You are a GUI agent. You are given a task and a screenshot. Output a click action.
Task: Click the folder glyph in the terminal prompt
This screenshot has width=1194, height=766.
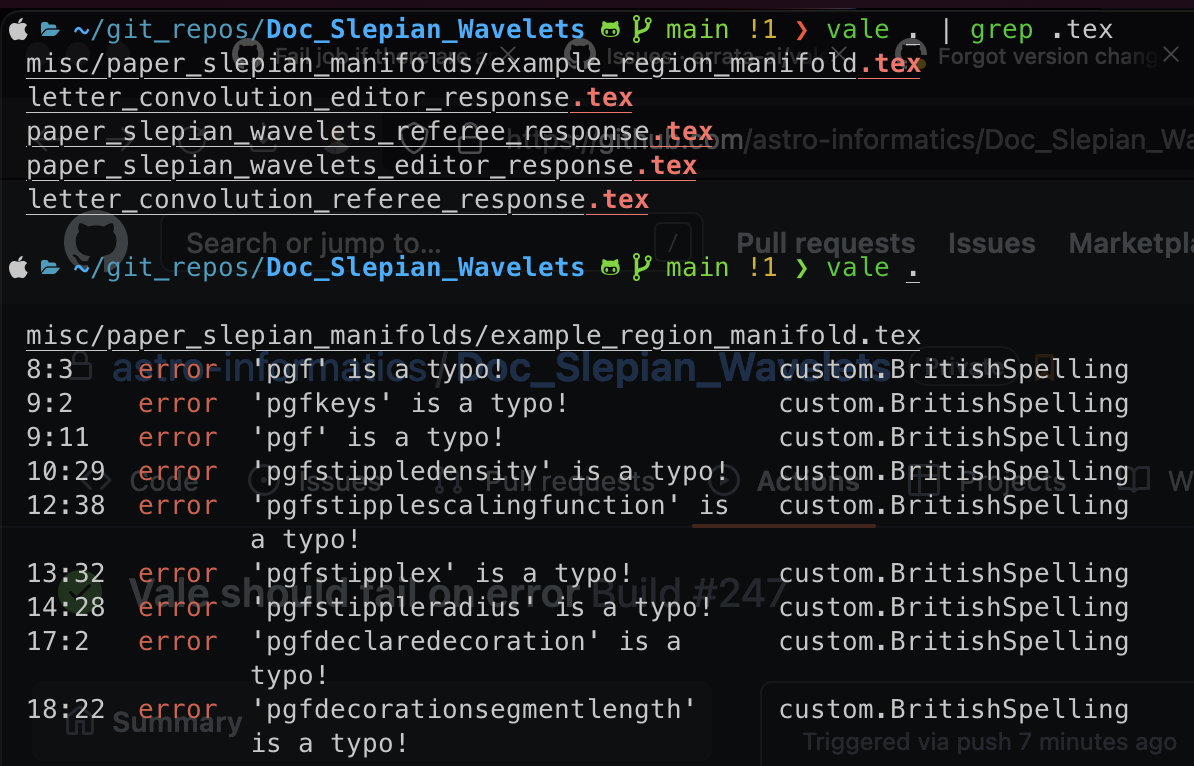point(49,267)
